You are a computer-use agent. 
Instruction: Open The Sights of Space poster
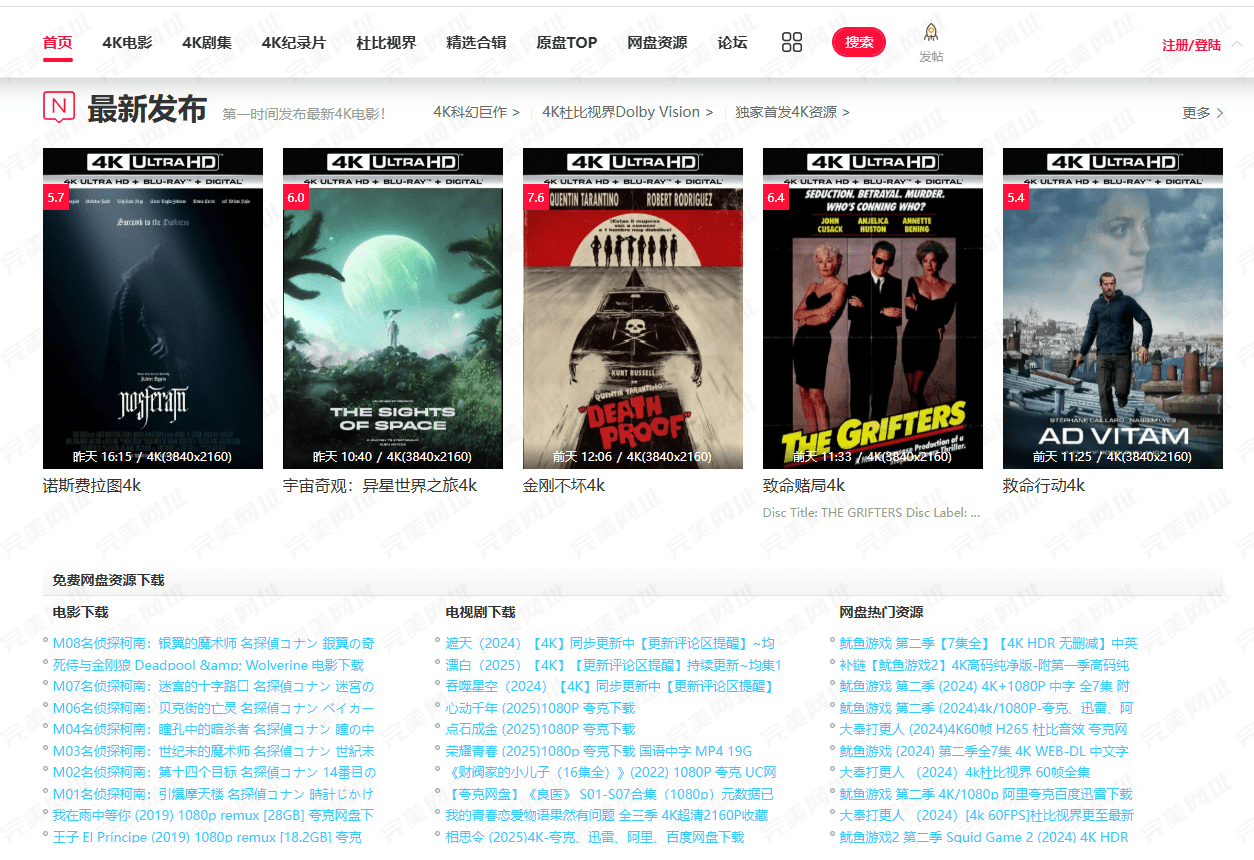pyautogui.click(x=393, y=308)
